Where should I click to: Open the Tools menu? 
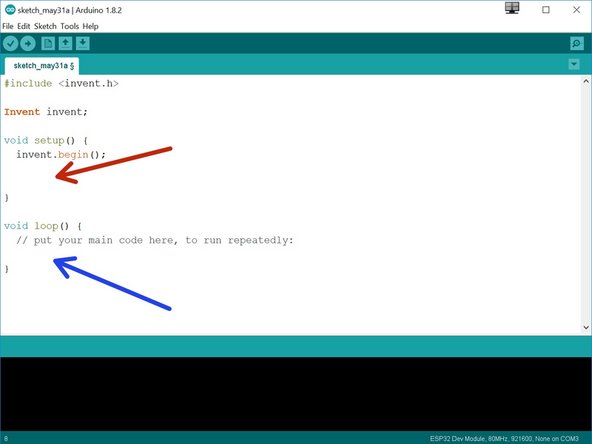click(x=69, y=26)
